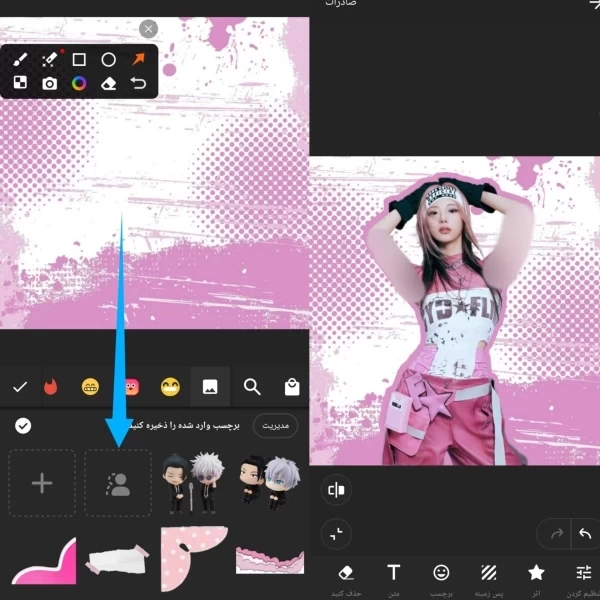The image size is (600, 600).
Task: Redo with the right-curved arrow button
Action: pyautogui.click(x=556, y=533)
